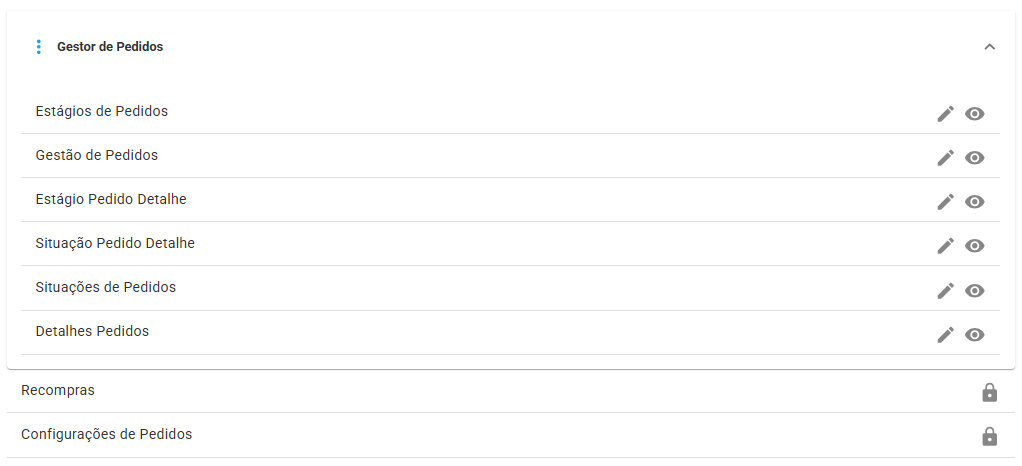Viewport: 1022px width, 466px height.
Task: Select the Detalhes Pedidos row label
Action: [93, 331]
